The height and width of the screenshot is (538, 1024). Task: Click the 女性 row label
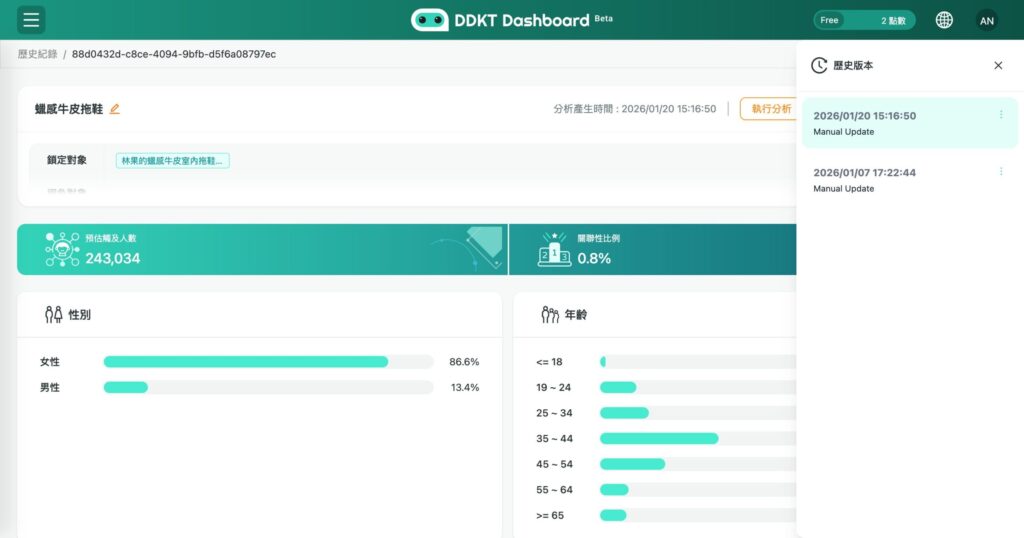(x=50, y=362)
